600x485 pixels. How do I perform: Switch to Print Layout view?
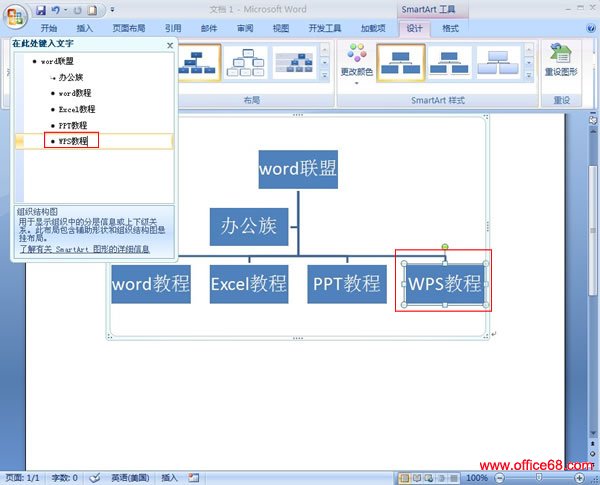pyautogui.click(x=404, y=478)
